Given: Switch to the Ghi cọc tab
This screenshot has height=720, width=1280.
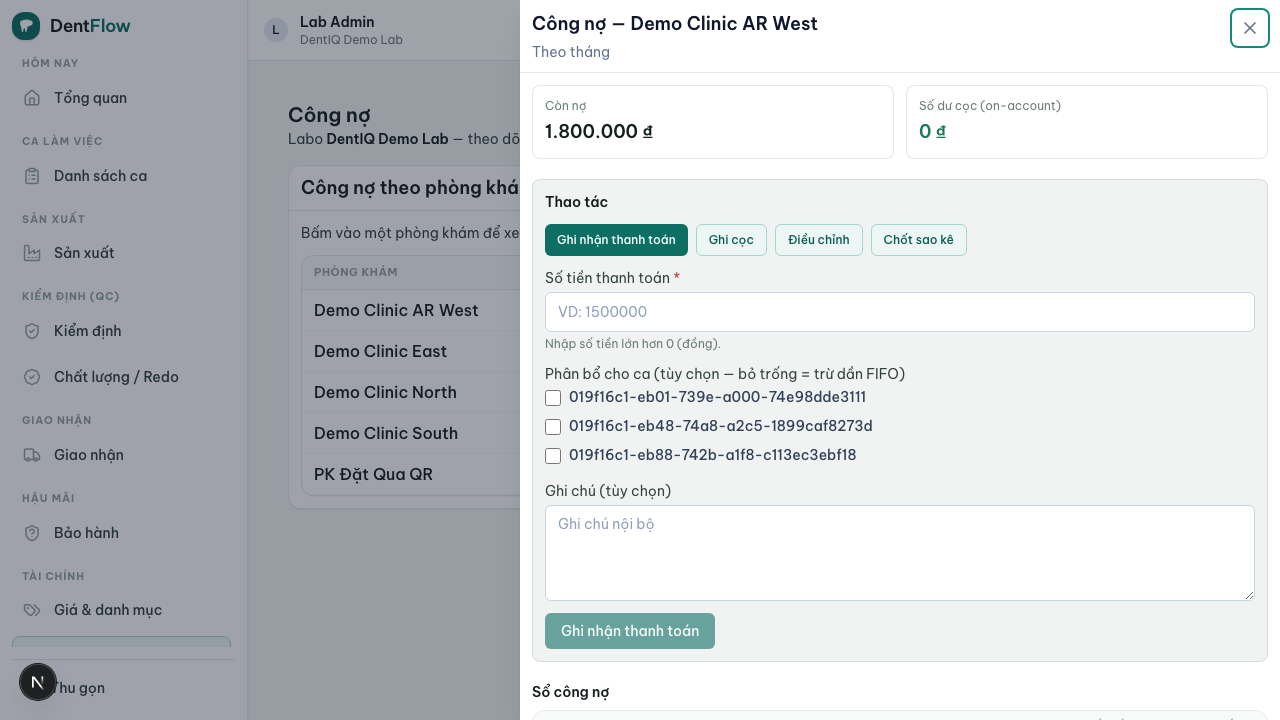Looking at the screenshot, I should 731,240.
